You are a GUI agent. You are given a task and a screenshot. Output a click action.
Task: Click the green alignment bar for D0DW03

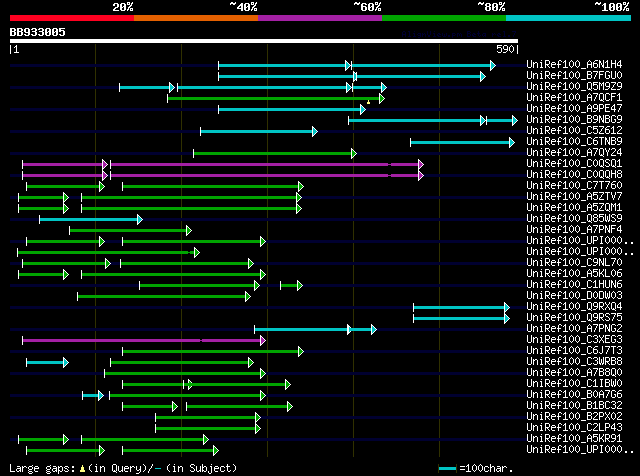(x=164, y=297)
